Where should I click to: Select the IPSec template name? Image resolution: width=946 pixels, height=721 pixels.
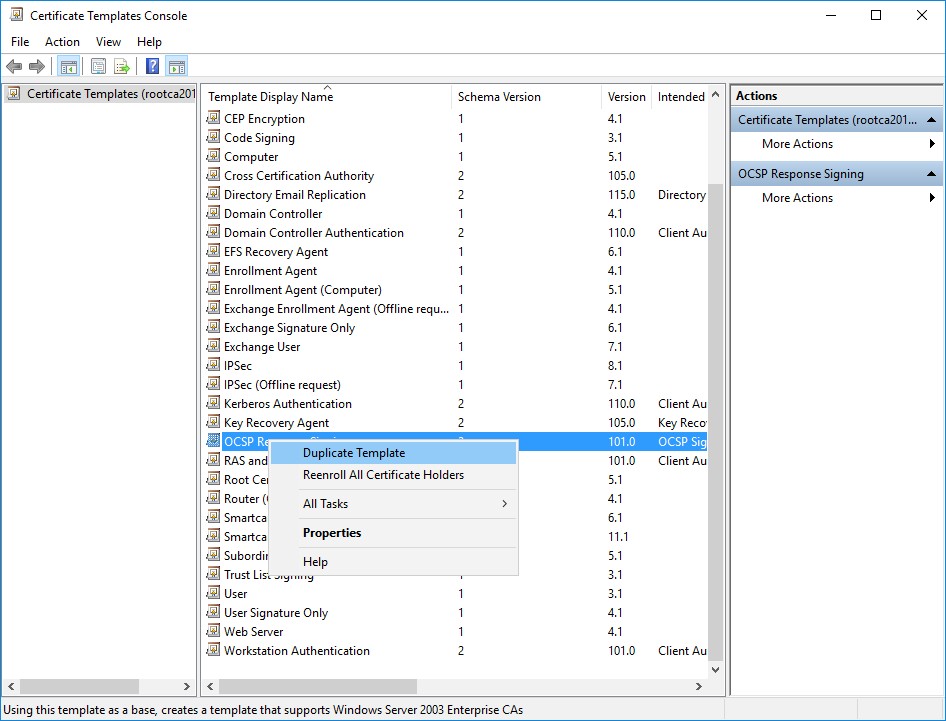click(238, 366)
